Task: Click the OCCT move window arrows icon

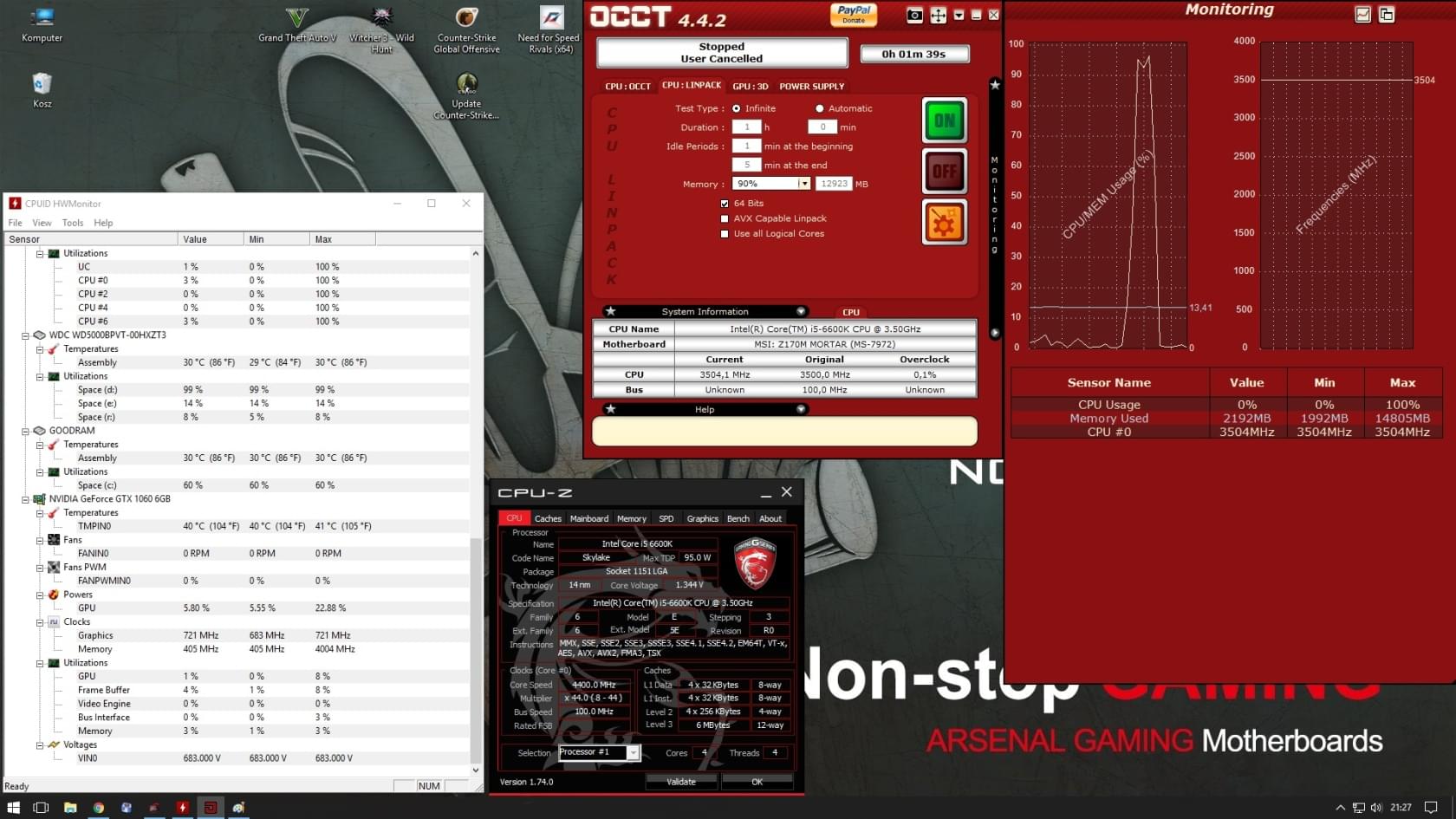Action: tap(938, 16)
